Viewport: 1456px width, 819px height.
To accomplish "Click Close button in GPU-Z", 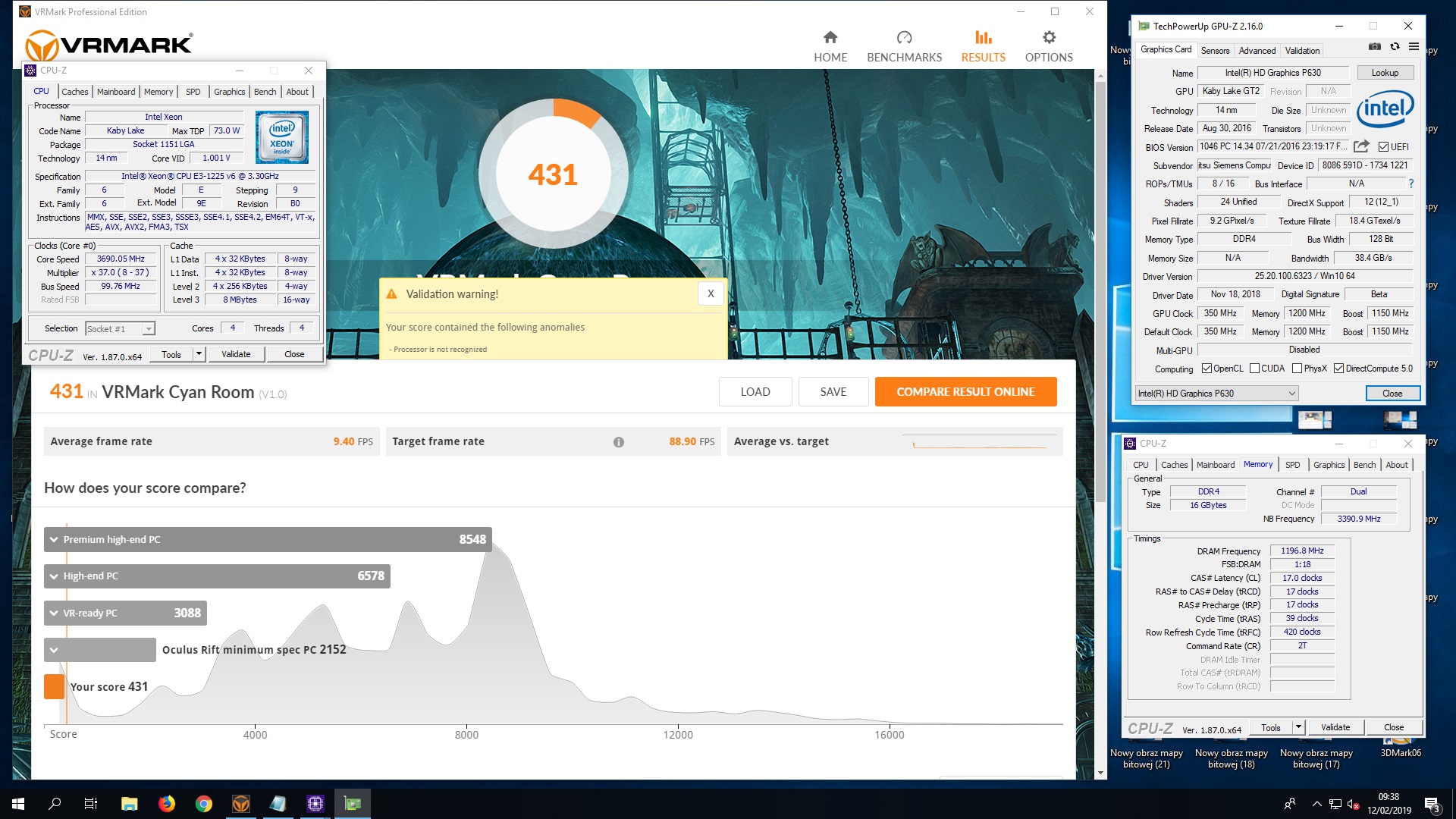I will point(1392,394).
